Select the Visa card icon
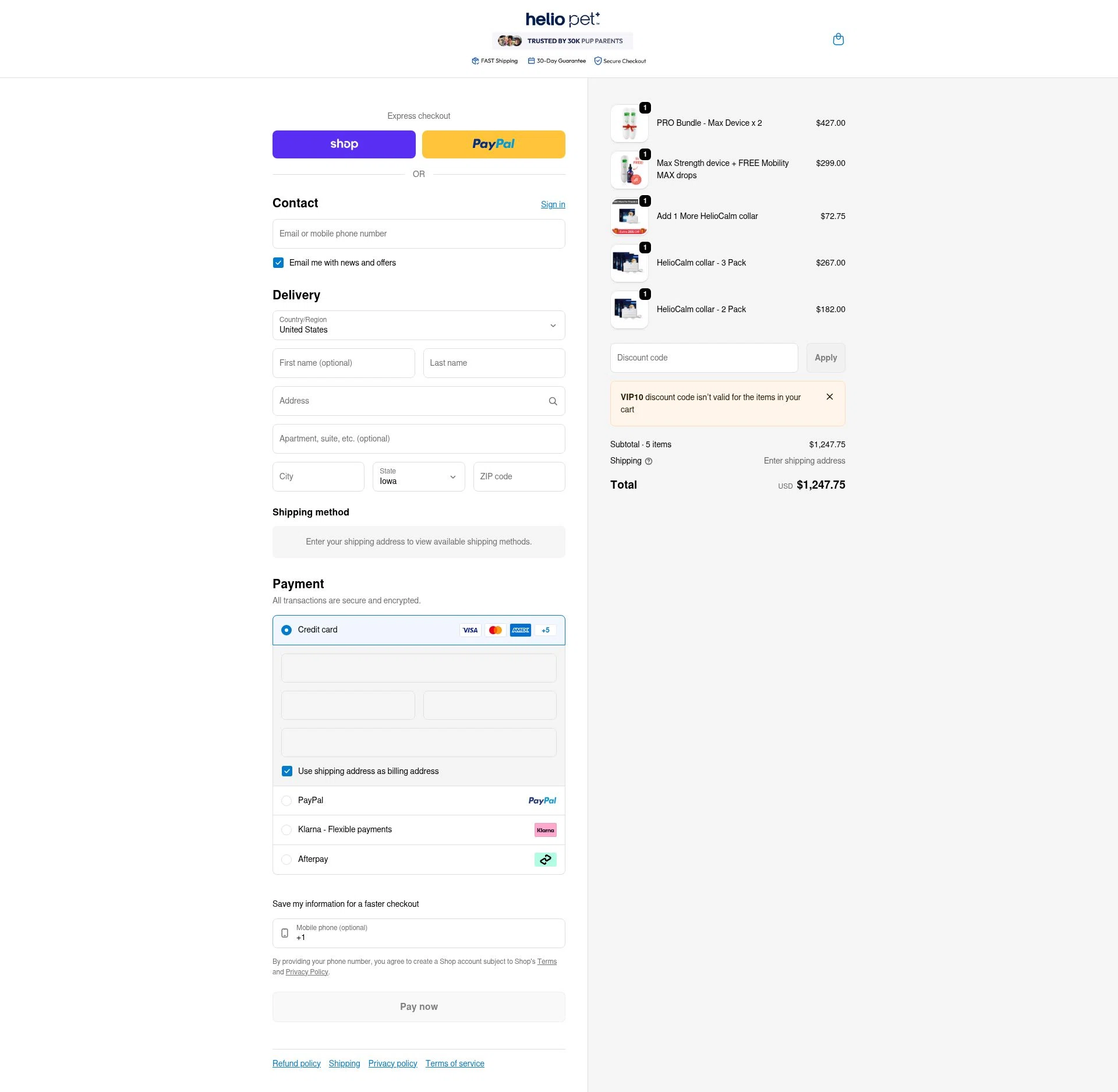The height and width of the screenshot is (1092, 1118). coord(470,630)
